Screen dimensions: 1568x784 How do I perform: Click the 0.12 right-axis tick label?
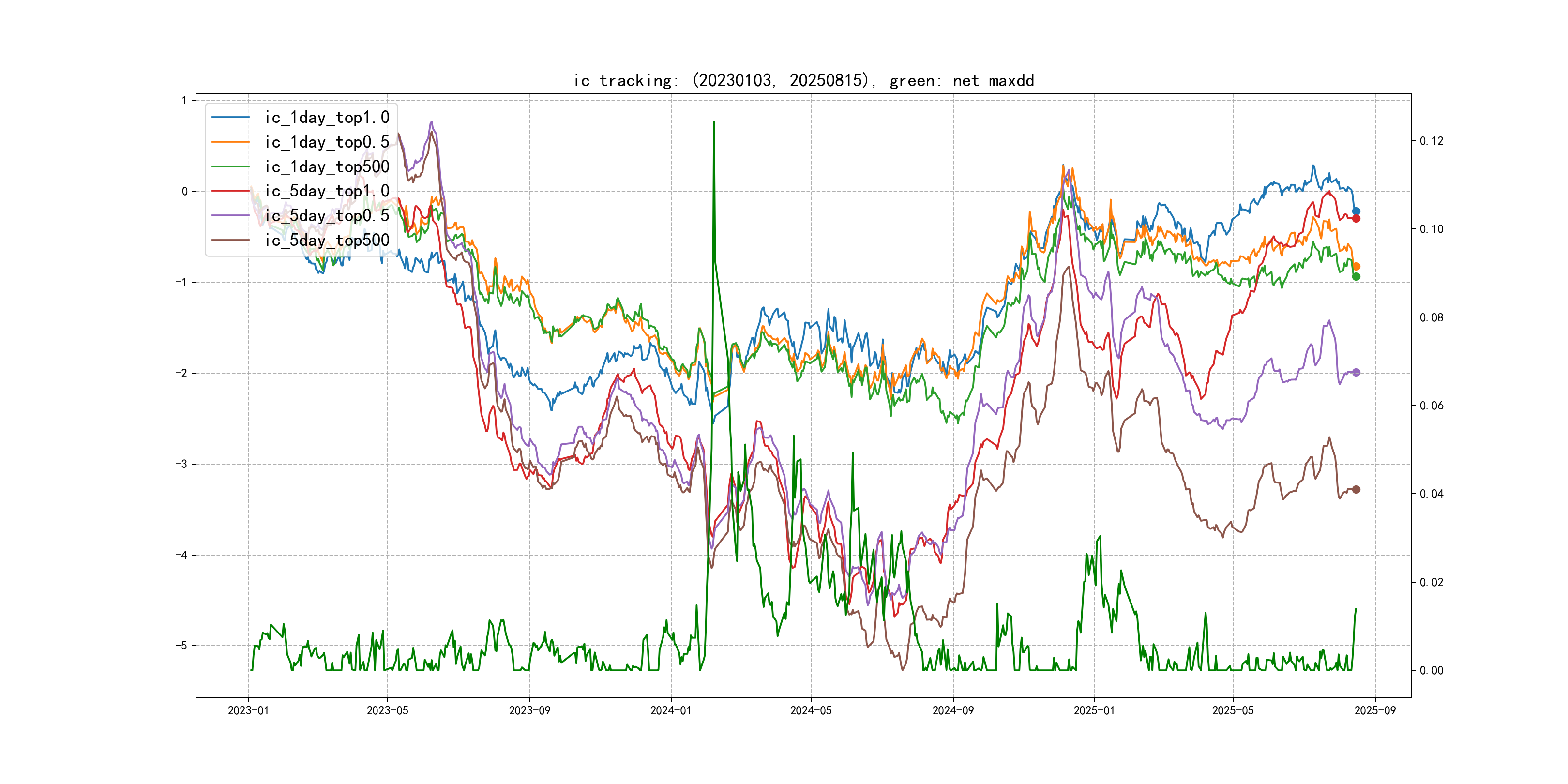pyautogui.click(x=1431, y=141)
